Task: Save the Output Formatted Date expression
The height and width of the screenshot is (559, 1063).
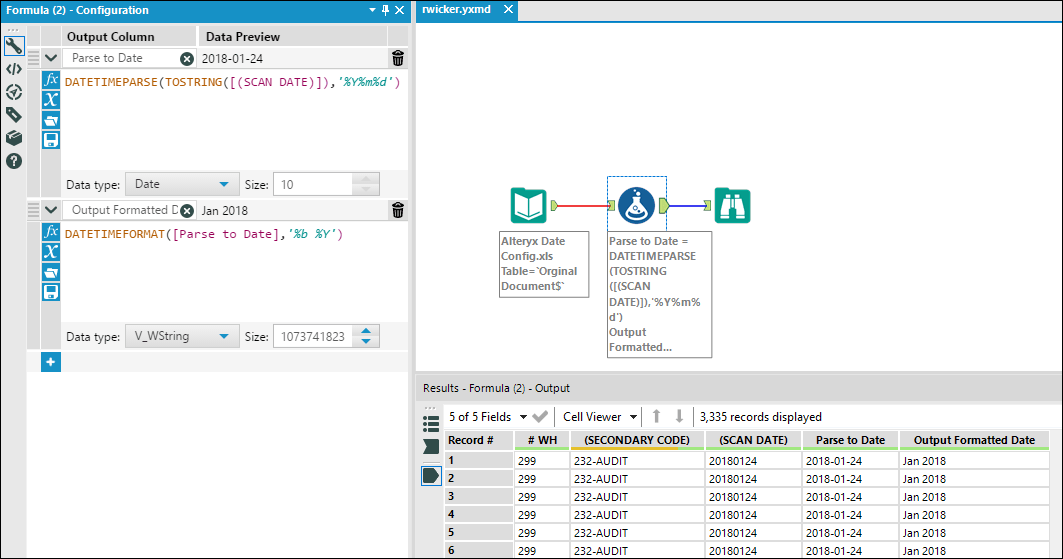Action: [51, 292]
